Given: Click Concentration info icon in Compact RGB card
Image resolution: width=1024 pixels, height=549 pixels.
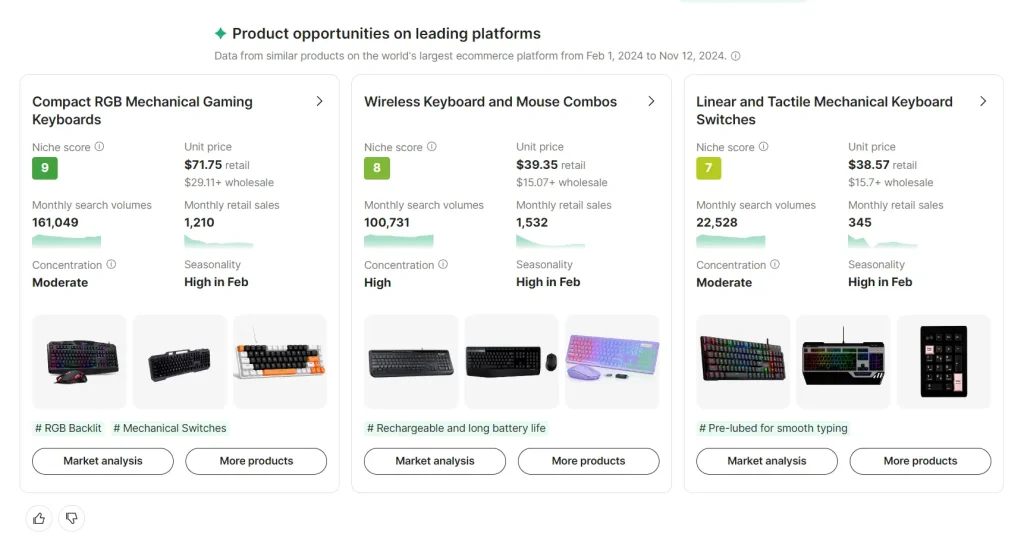Looking at the screenshot, I should click(111, 265).
